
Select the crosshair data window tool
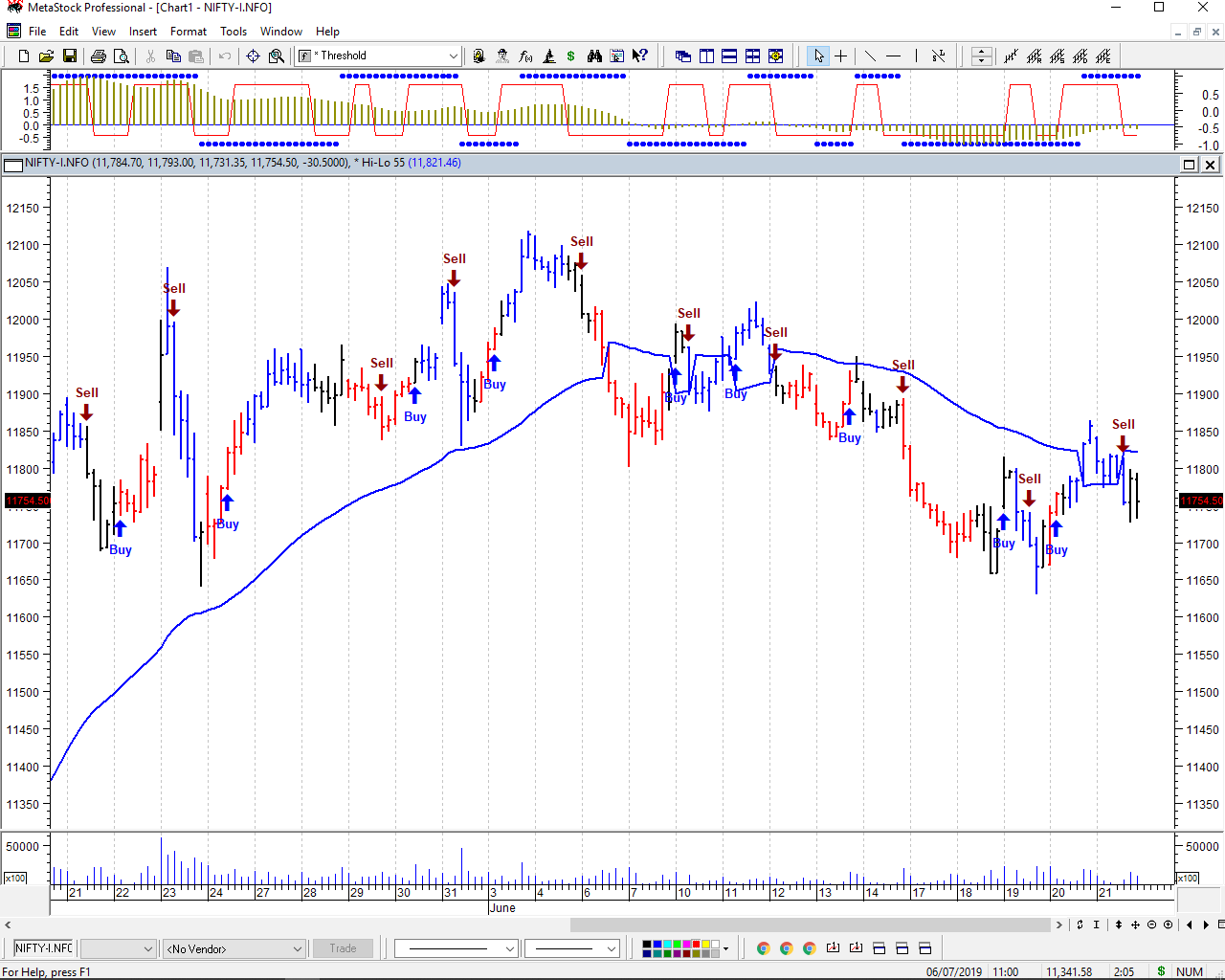coord(254,56)
